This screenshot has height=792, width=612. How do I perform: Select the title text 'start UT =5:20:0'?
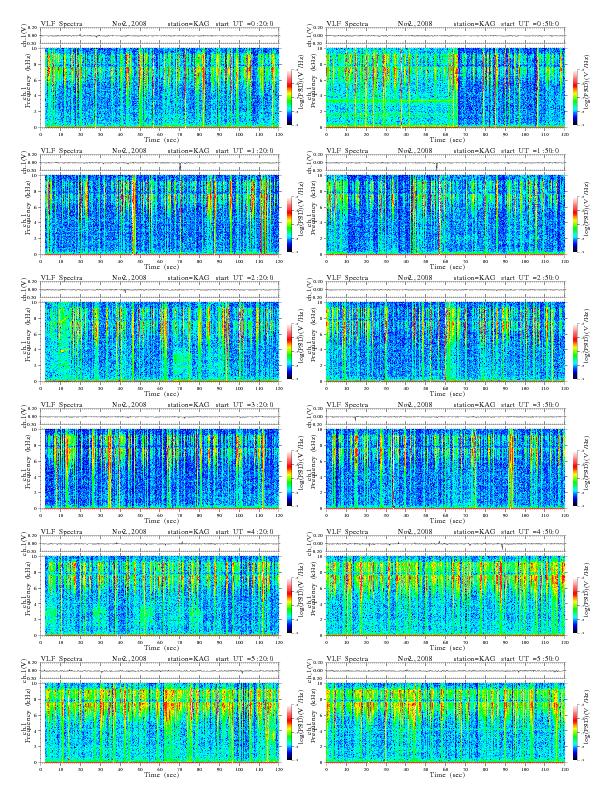(244, 659)
